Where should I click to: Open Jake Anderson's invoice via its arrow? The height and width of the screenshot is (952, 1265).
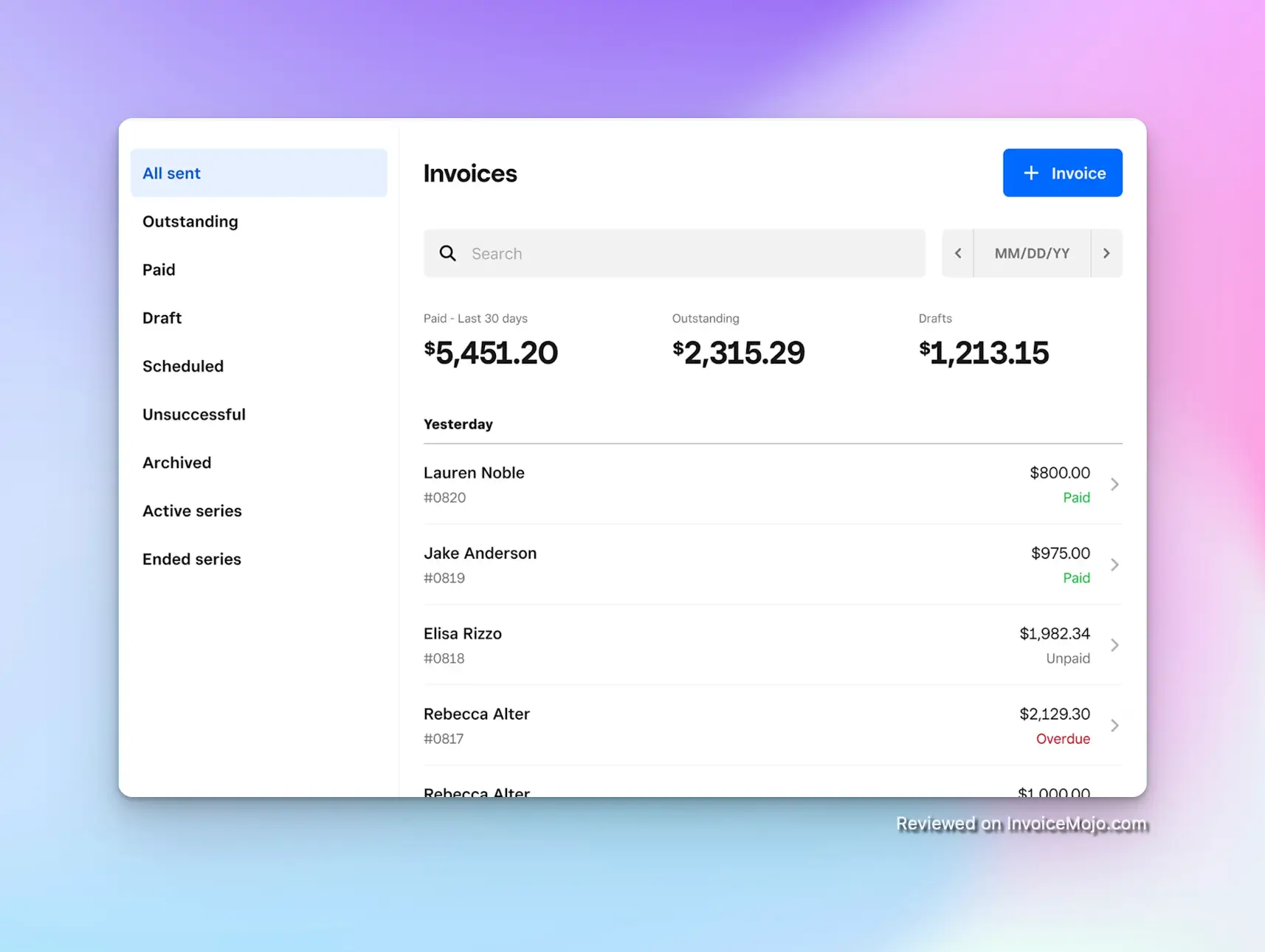point(1114,565)
